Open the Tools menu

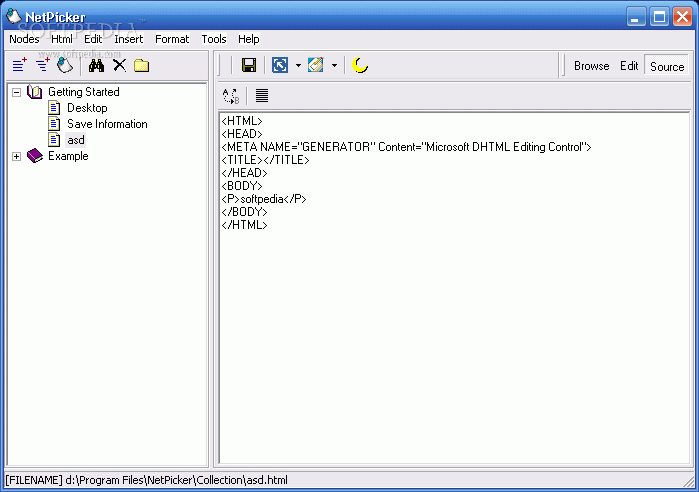tap(214, 39)
